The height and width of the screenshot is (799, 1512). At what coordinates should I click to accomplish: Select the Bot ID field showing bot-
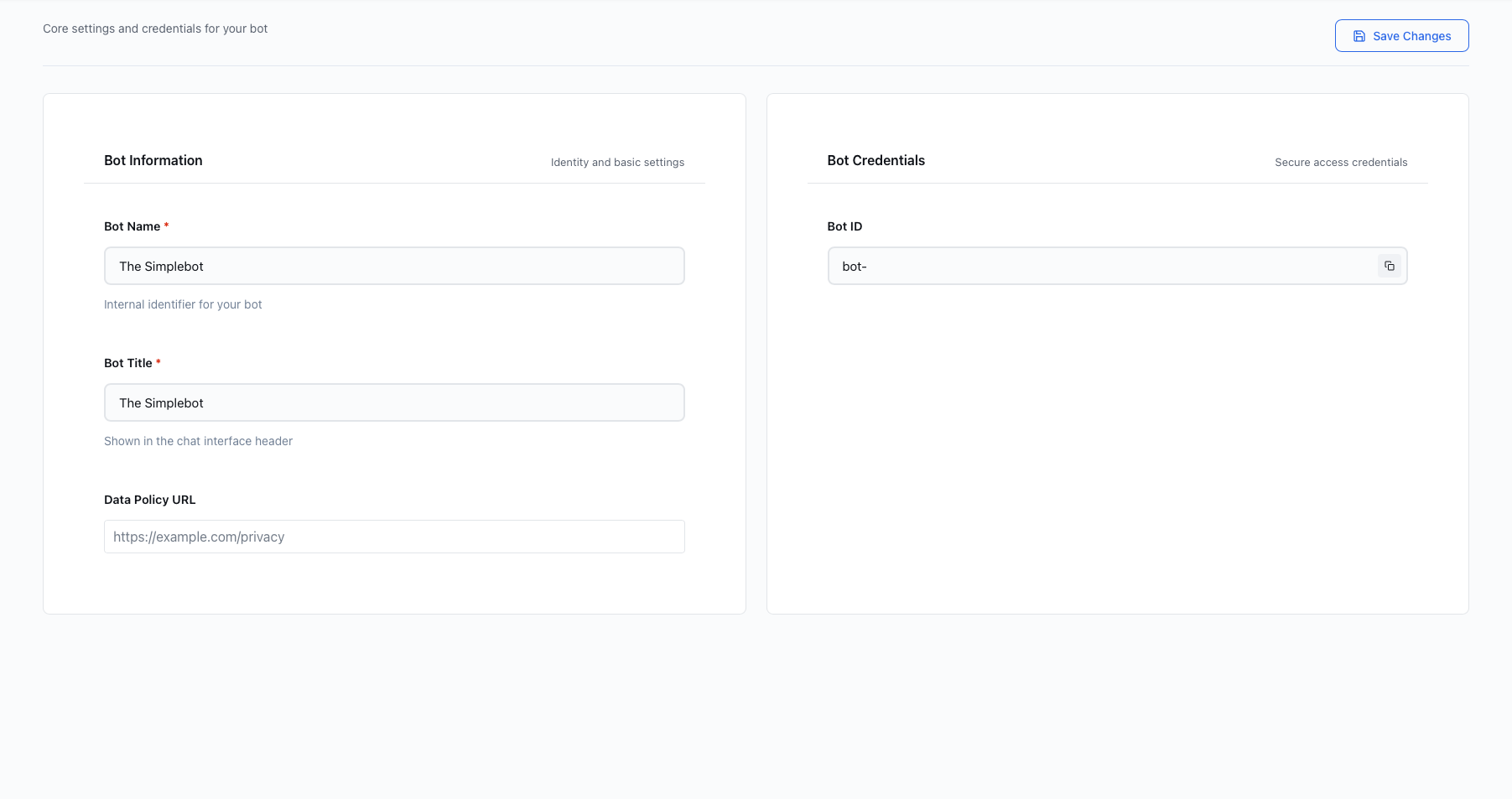click(1090, 266)
